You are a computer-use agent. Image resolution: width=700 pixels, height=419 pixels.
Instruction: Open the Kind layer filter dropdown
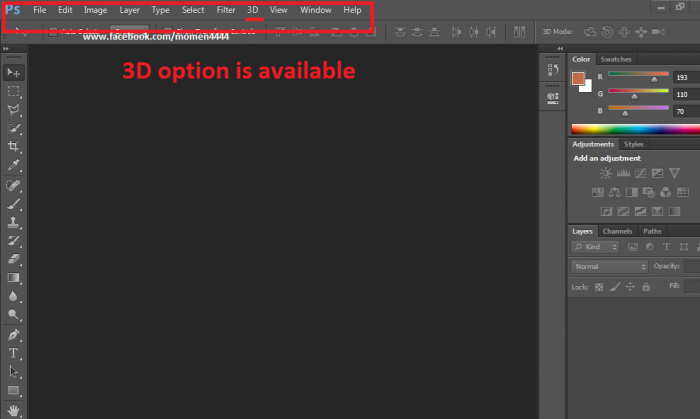click(x=595, y=247)
